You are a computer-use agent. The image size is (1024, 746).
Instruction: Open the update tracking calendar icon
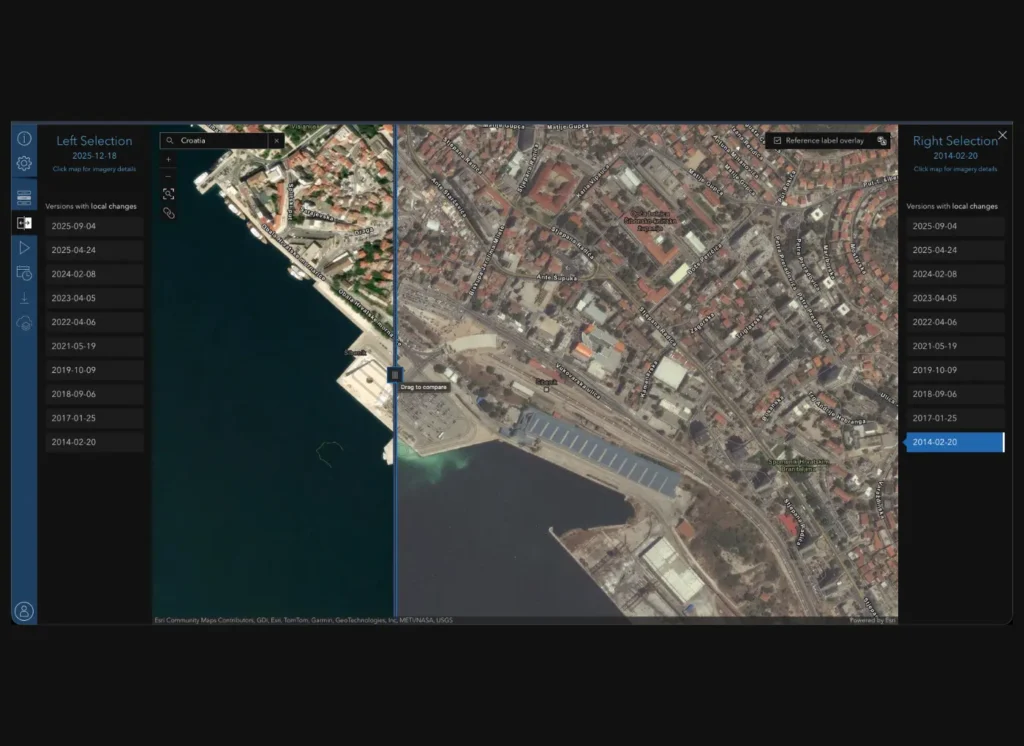click(x=24, y=273)
